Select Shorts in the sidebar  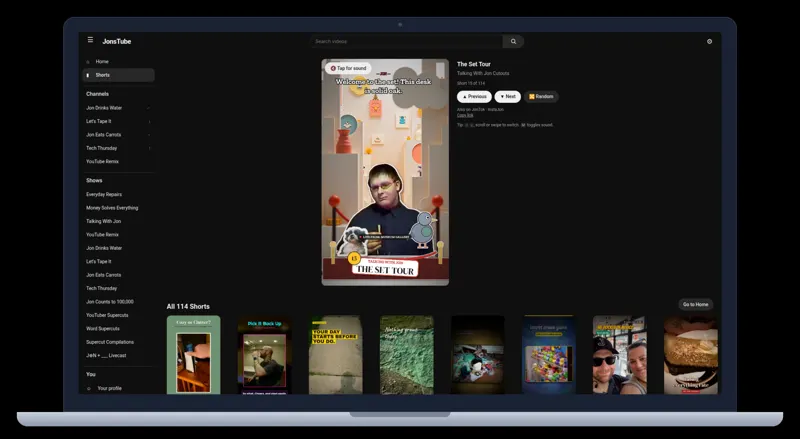(x=118, y=75)
